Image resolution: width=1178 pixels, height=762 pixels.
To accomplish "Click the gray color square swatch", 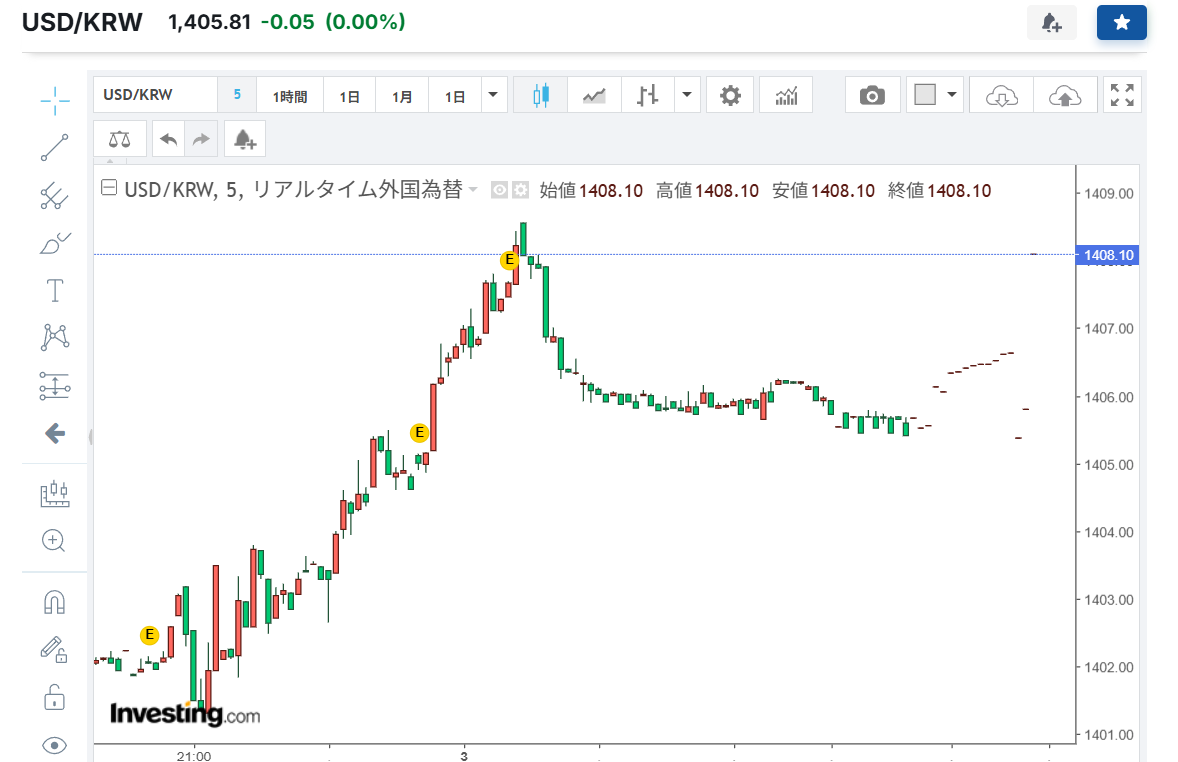I will pyautogui.click(x=925, y=96).
